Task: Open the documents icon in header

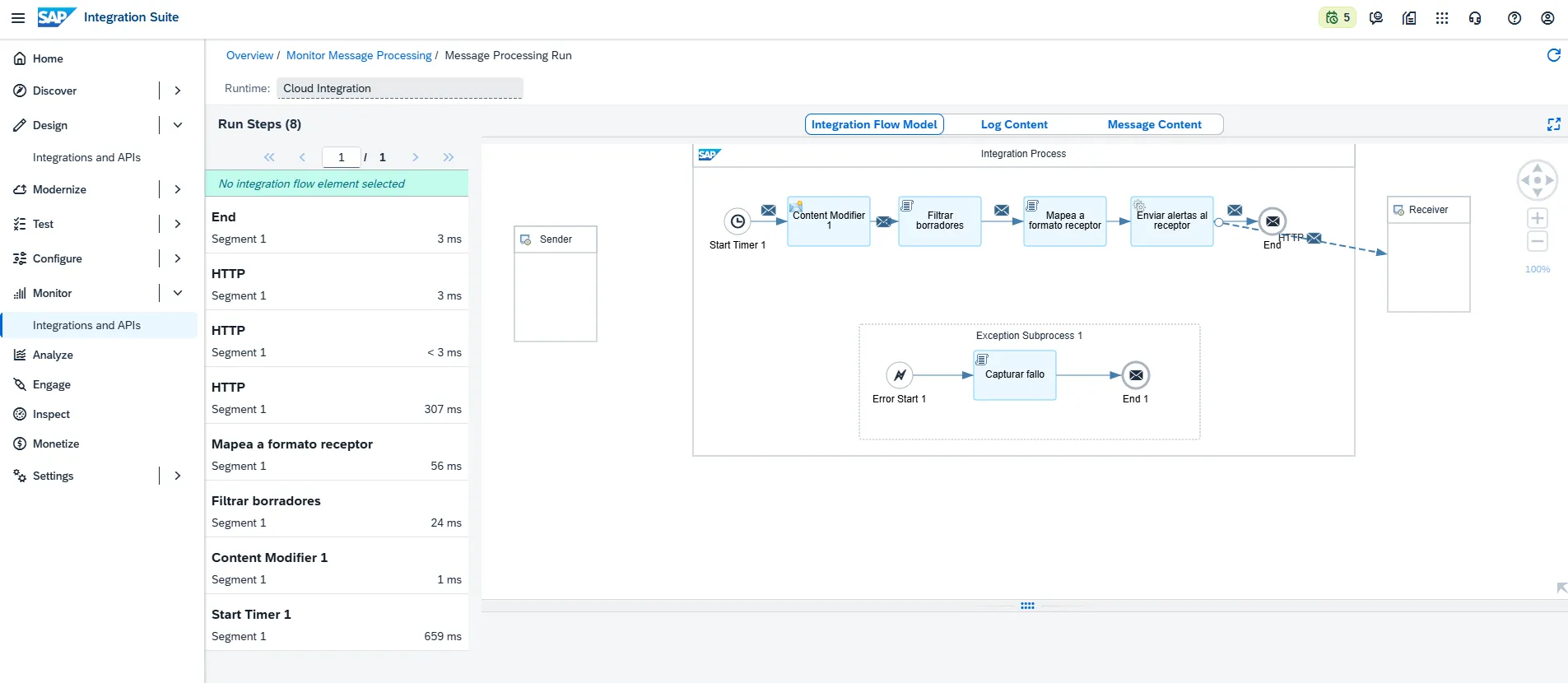Action: coord(1409,17)
